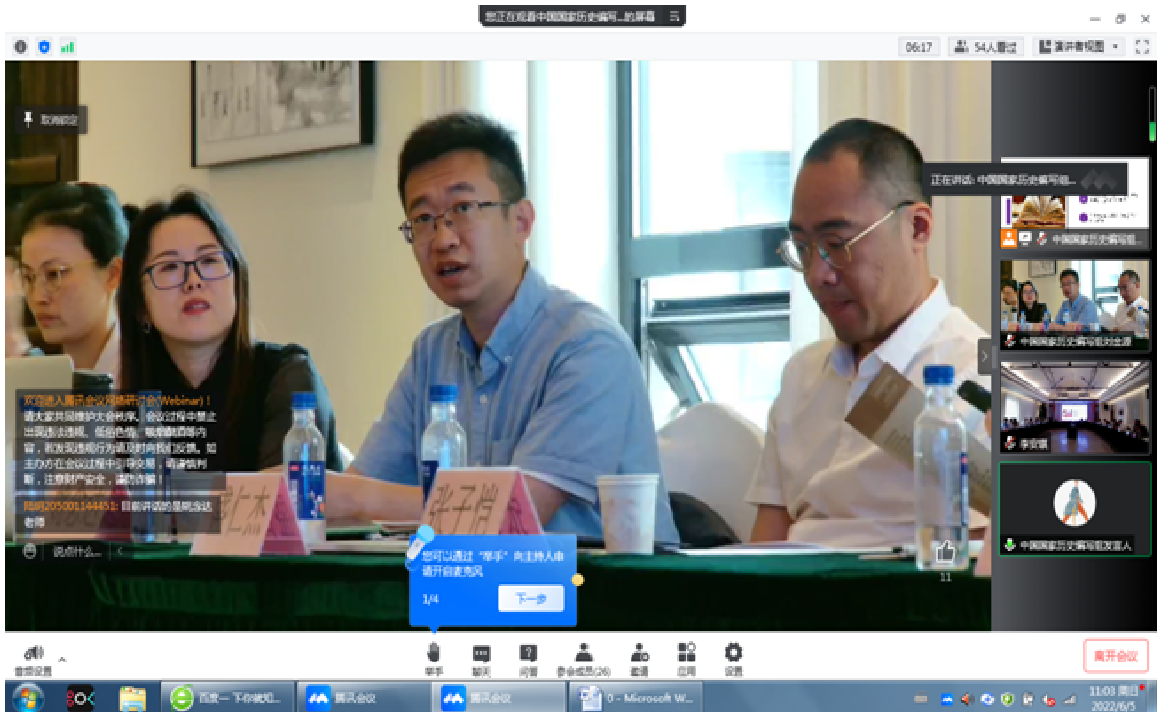
Task: Open the file explorer folder on the taskbar
Action: [133, 698]
